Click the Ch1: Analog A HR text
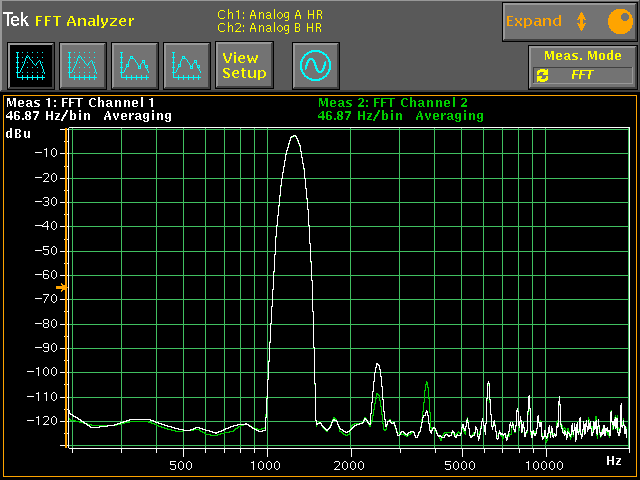Image resolution: width=640 pixels, height=480 pixels. (x=269, y=14)
